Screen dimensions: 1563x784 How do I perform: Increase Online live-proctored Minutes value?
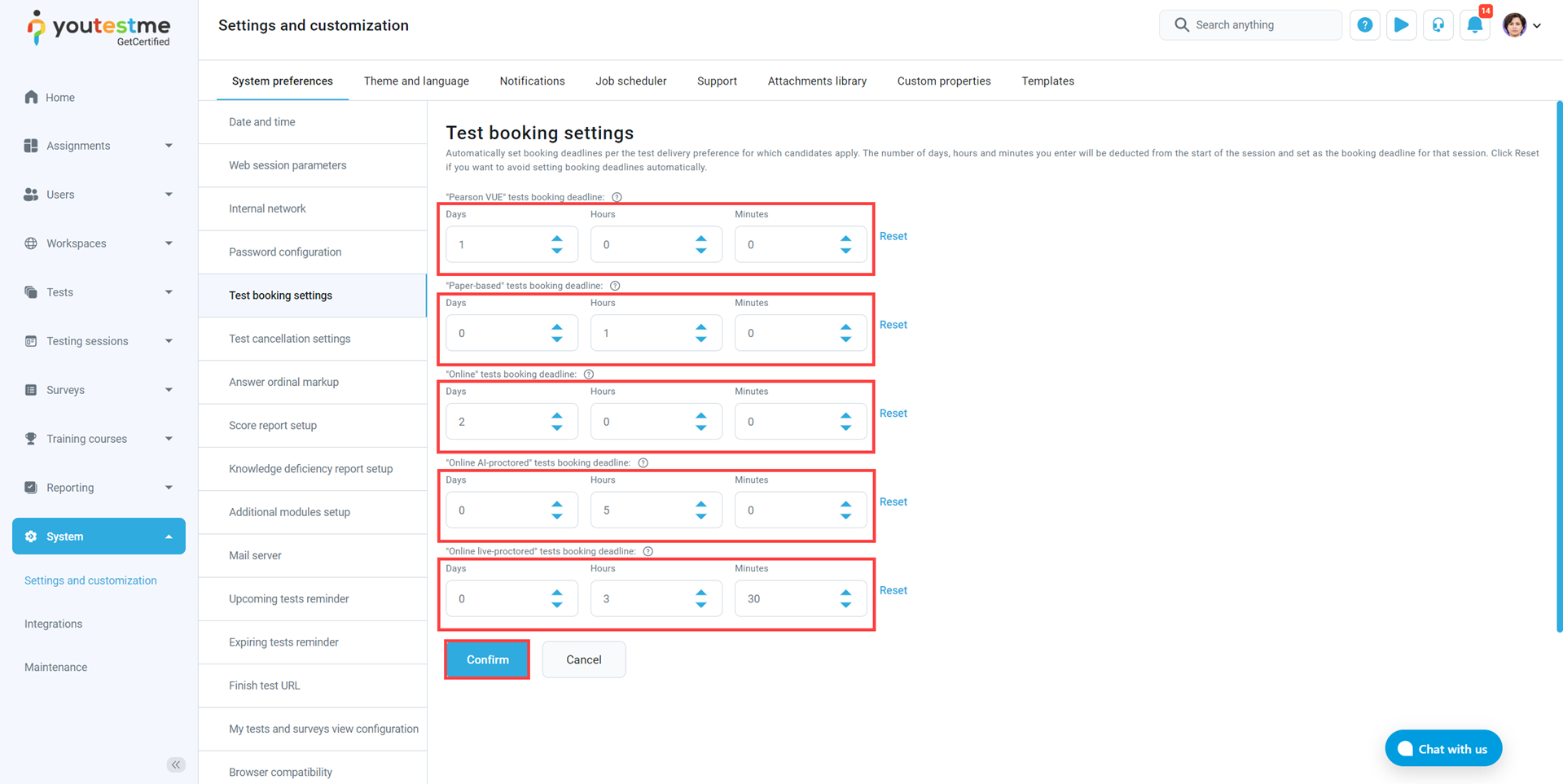pos(845,593)
